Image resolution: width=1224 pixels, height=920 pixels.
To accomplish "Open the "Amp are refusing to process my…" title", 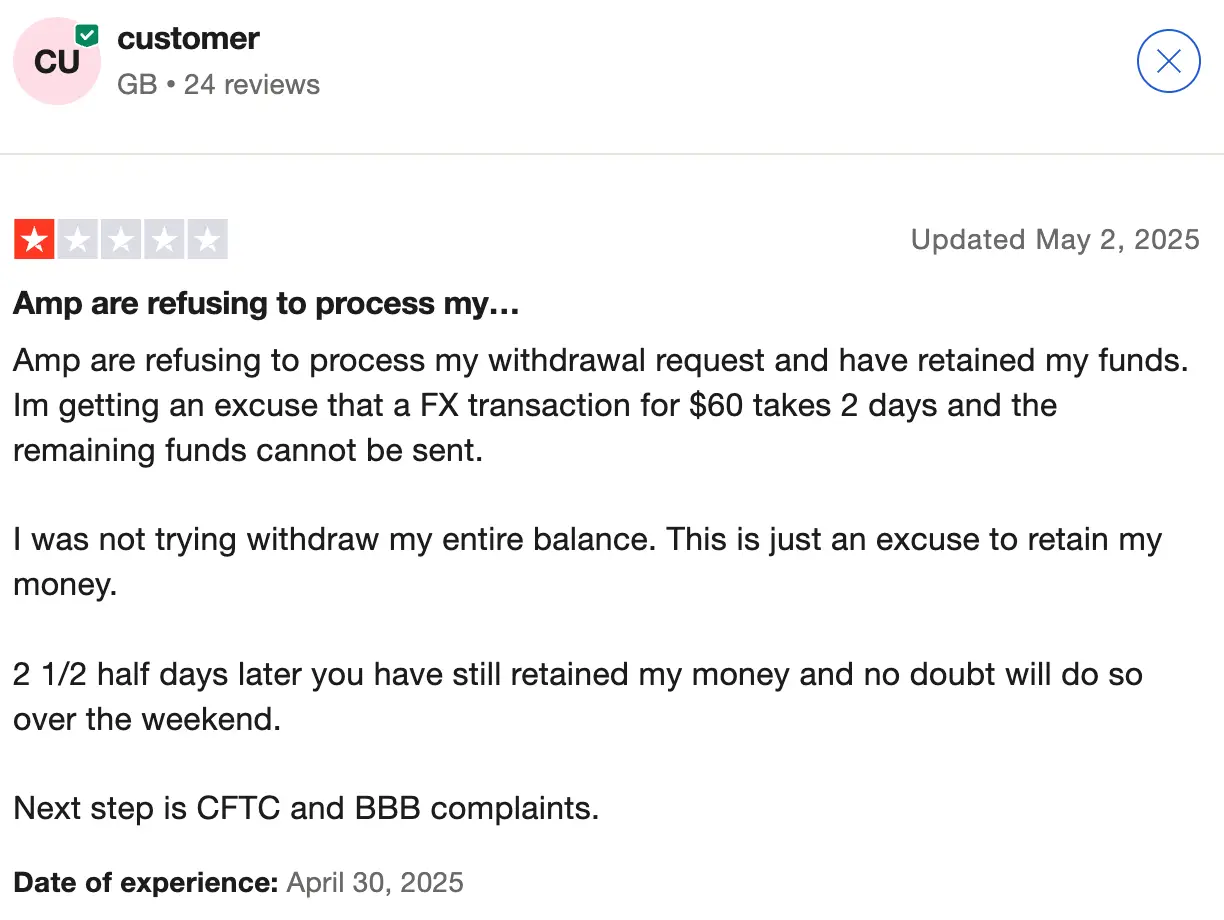I will point(266,304).
